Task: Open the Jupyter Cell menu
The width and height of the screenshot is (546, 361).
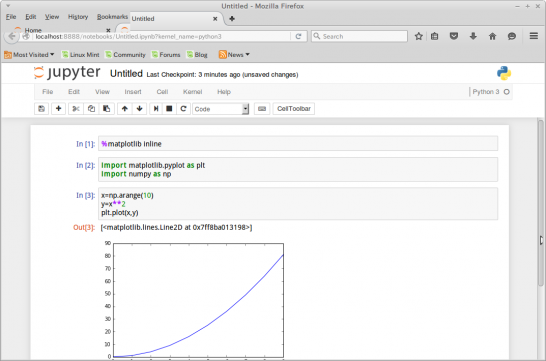Action: tap(162, 92)
